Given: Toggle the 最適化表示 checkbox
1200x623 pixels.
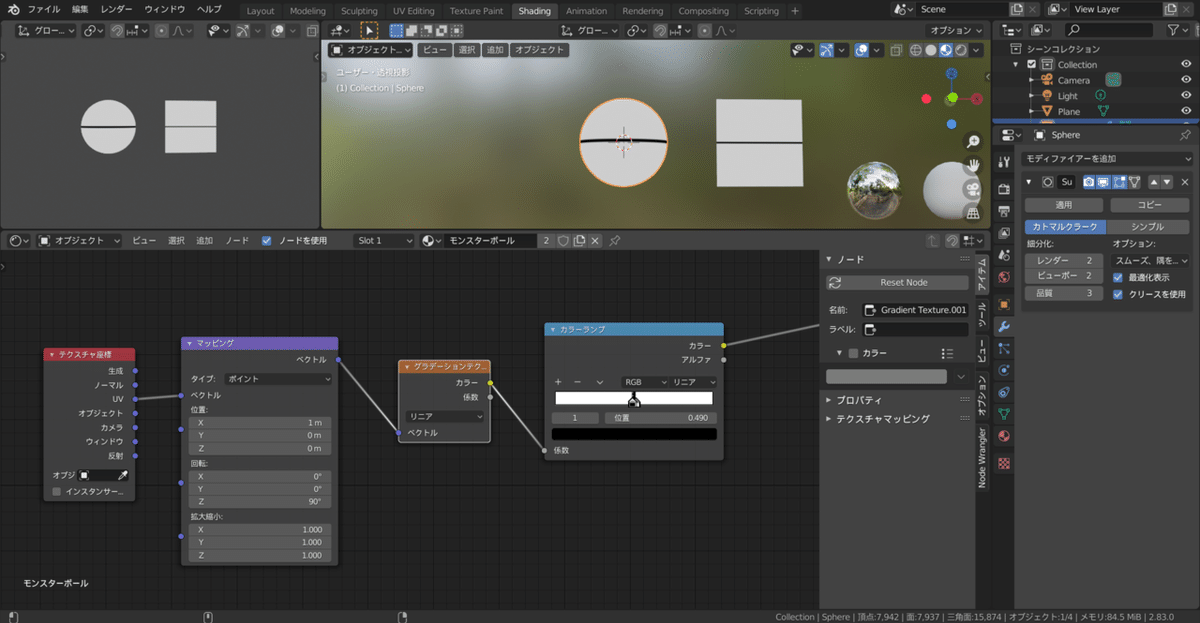Looking at the screenshot, I should click(x=1118, y=277).
